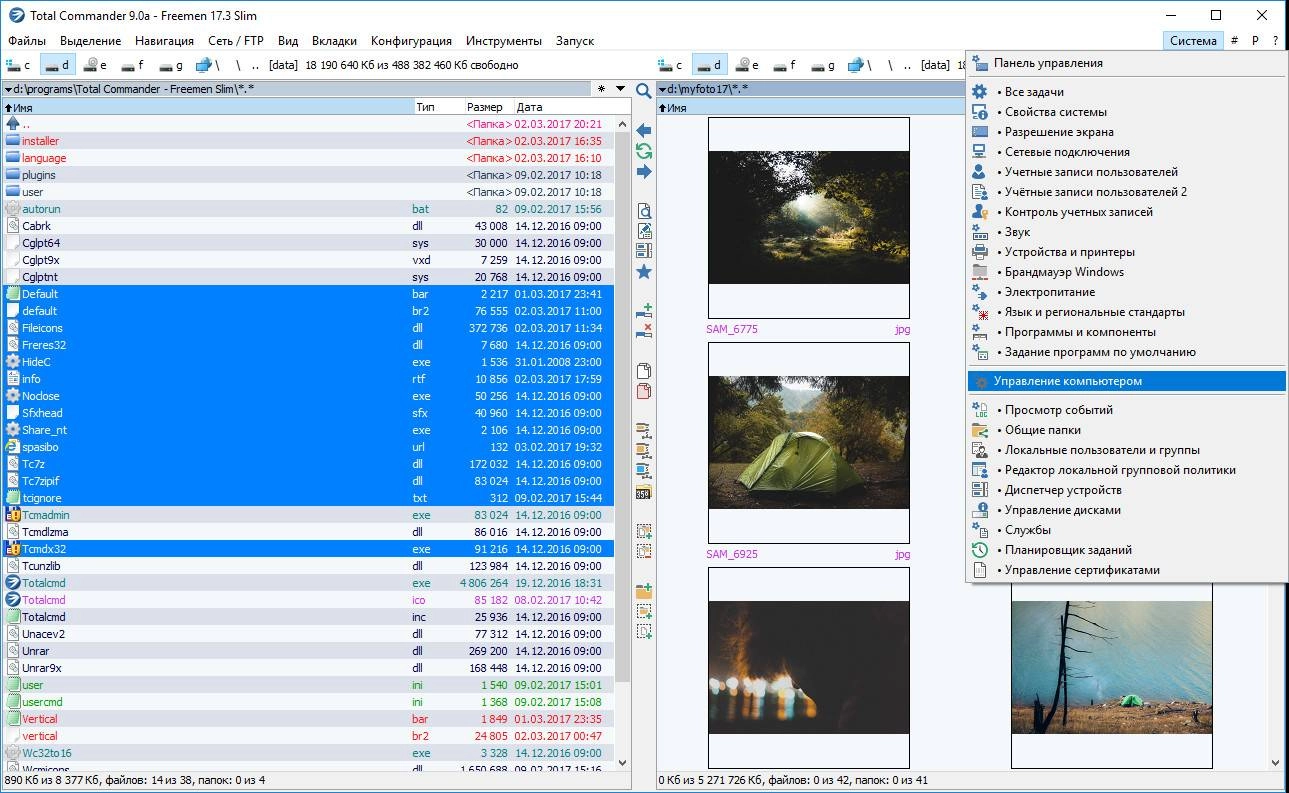
Task: Expand right path bar dropdown before d:\myfoto17
Action: point(663,89)
